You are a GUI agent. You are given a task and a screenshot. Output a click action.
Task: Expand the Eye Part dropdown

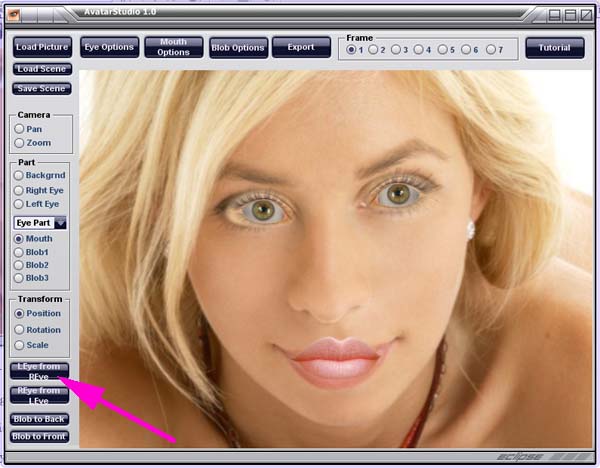[x=60, y=223]
